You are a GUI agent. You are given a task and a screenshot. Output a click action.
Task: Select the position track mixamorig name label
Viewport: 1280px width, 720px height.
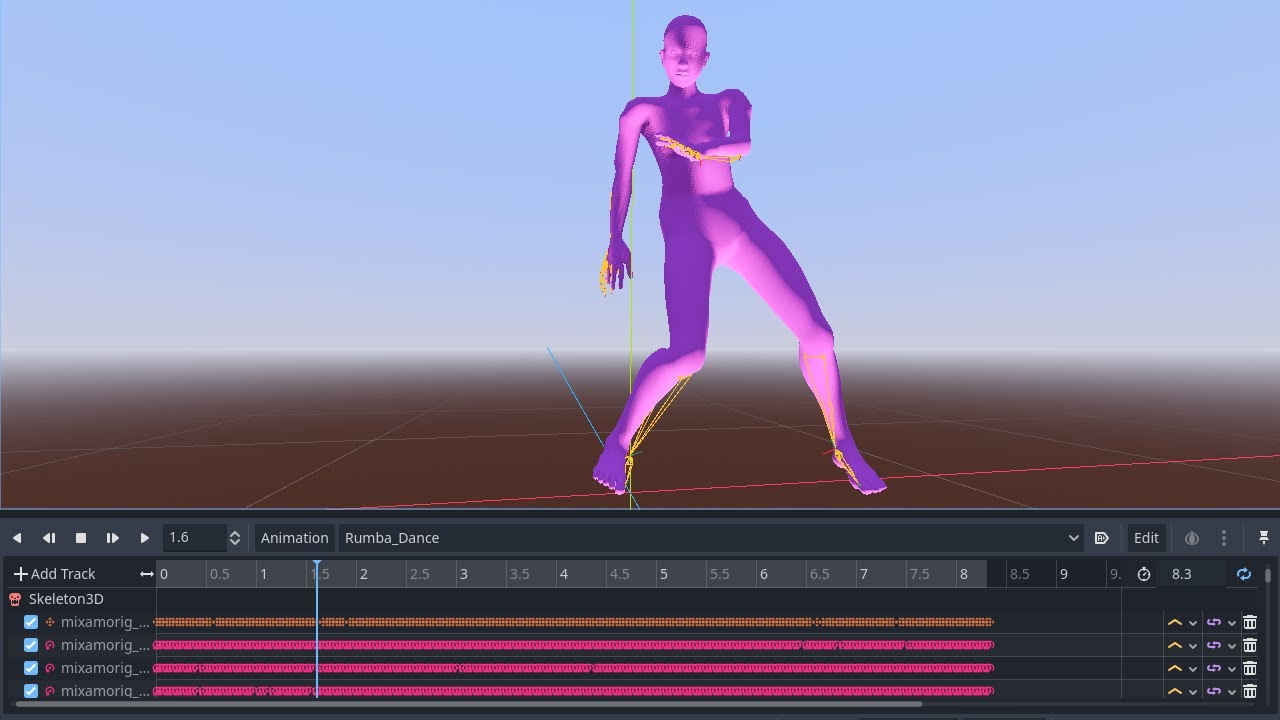tap(105, 622)
